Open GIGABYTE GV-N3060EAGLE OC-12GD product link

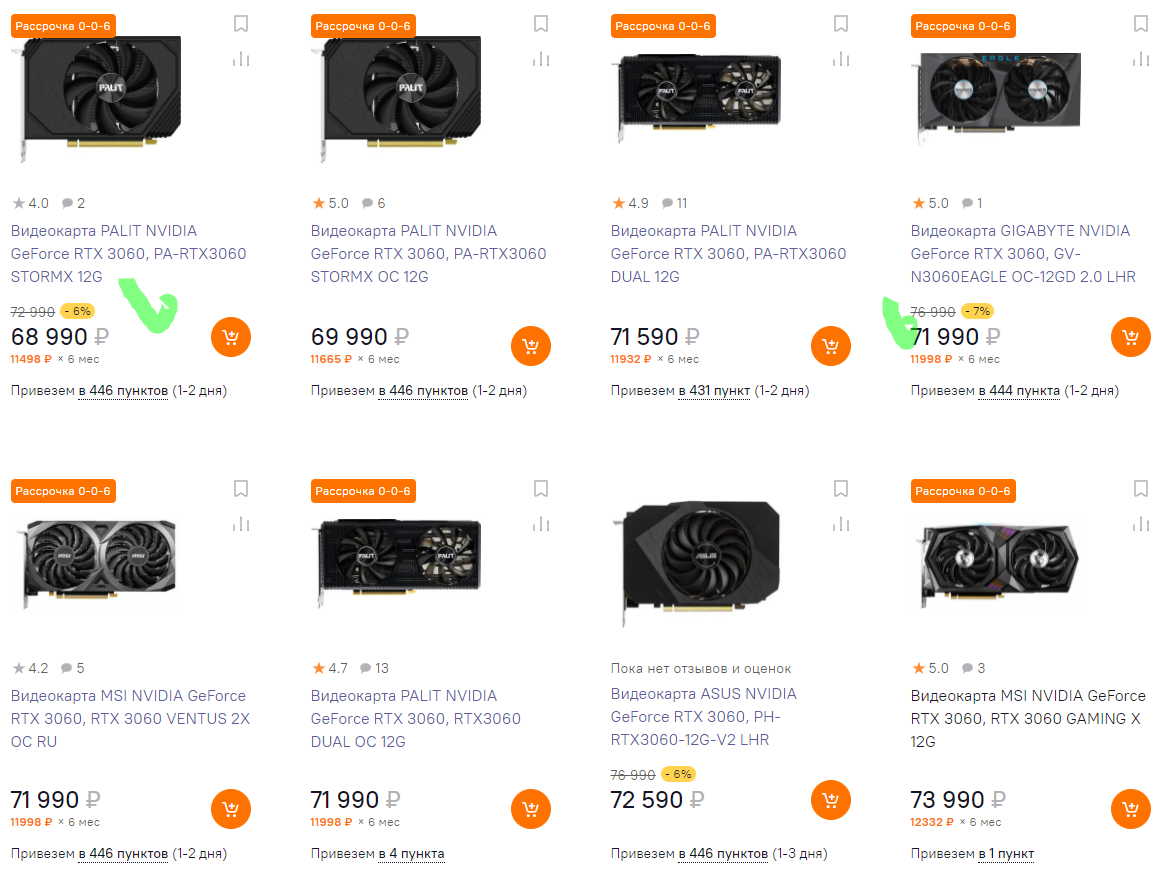[x=1023, y=253]
